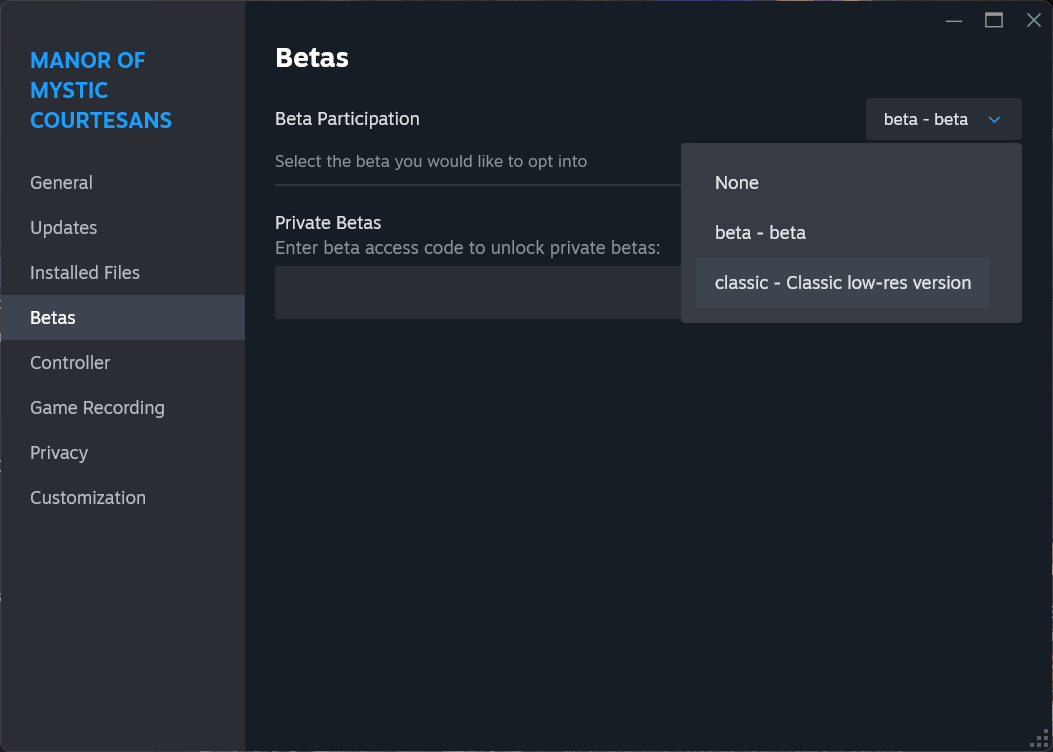Close the properties window
The image size is (1053, 752).
[x=1033, y=20]
